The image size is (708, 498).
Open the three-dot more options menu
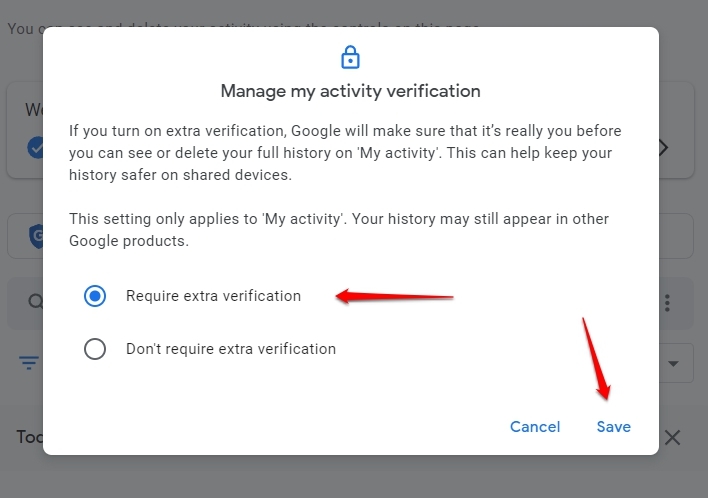[667, 303]
